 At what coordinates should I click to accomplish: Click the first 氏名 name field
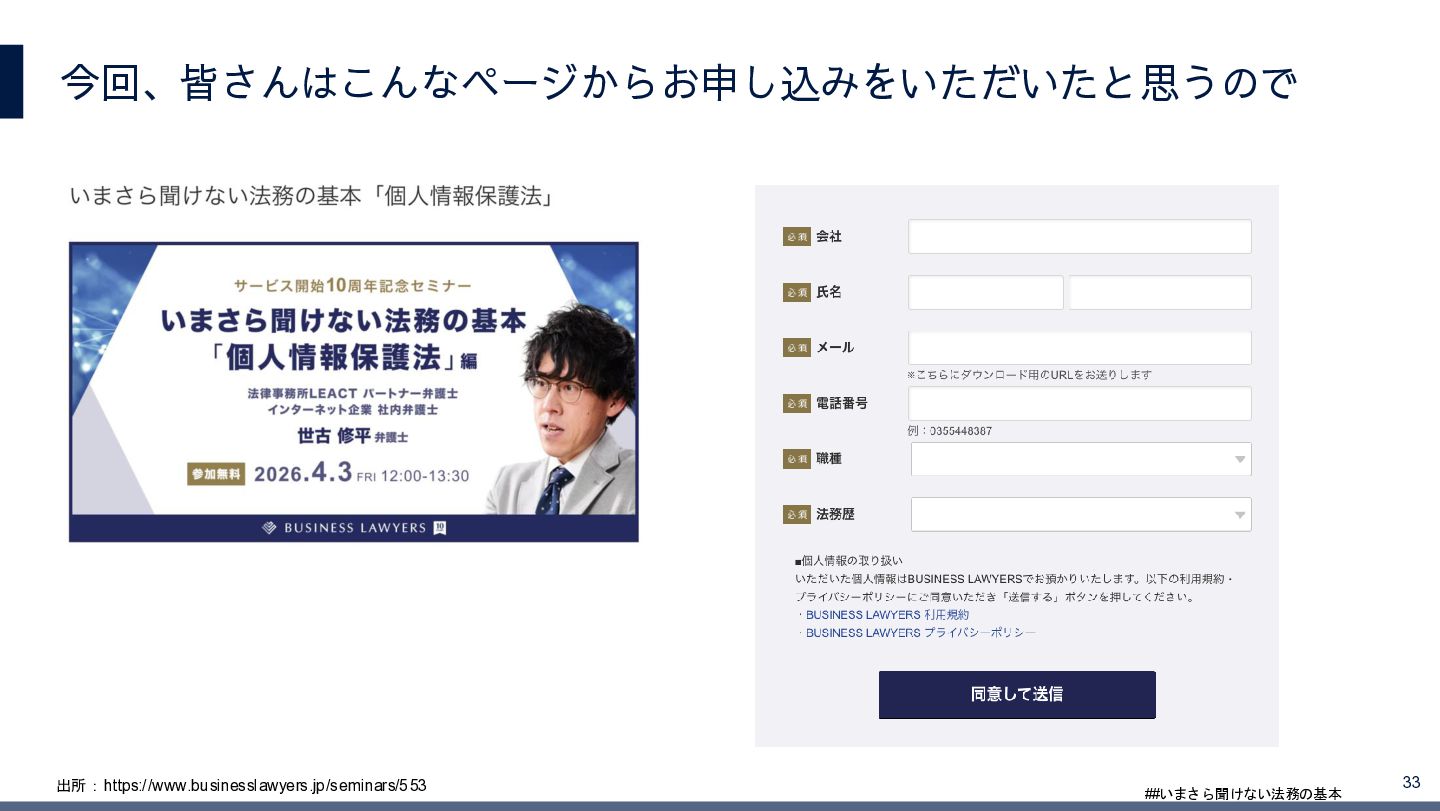tap(985, 293)
